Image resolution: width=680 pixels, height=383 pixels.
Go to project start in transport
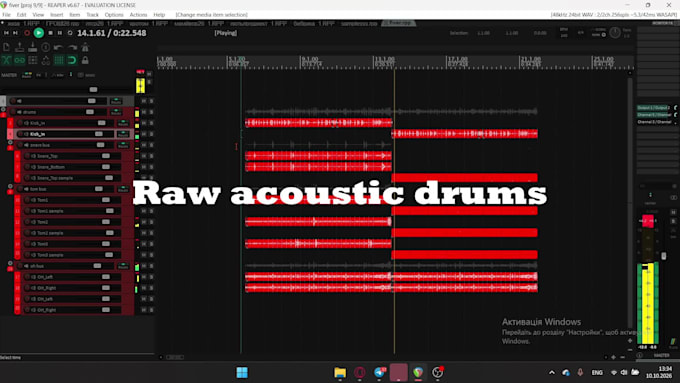[x=6, y=33]
